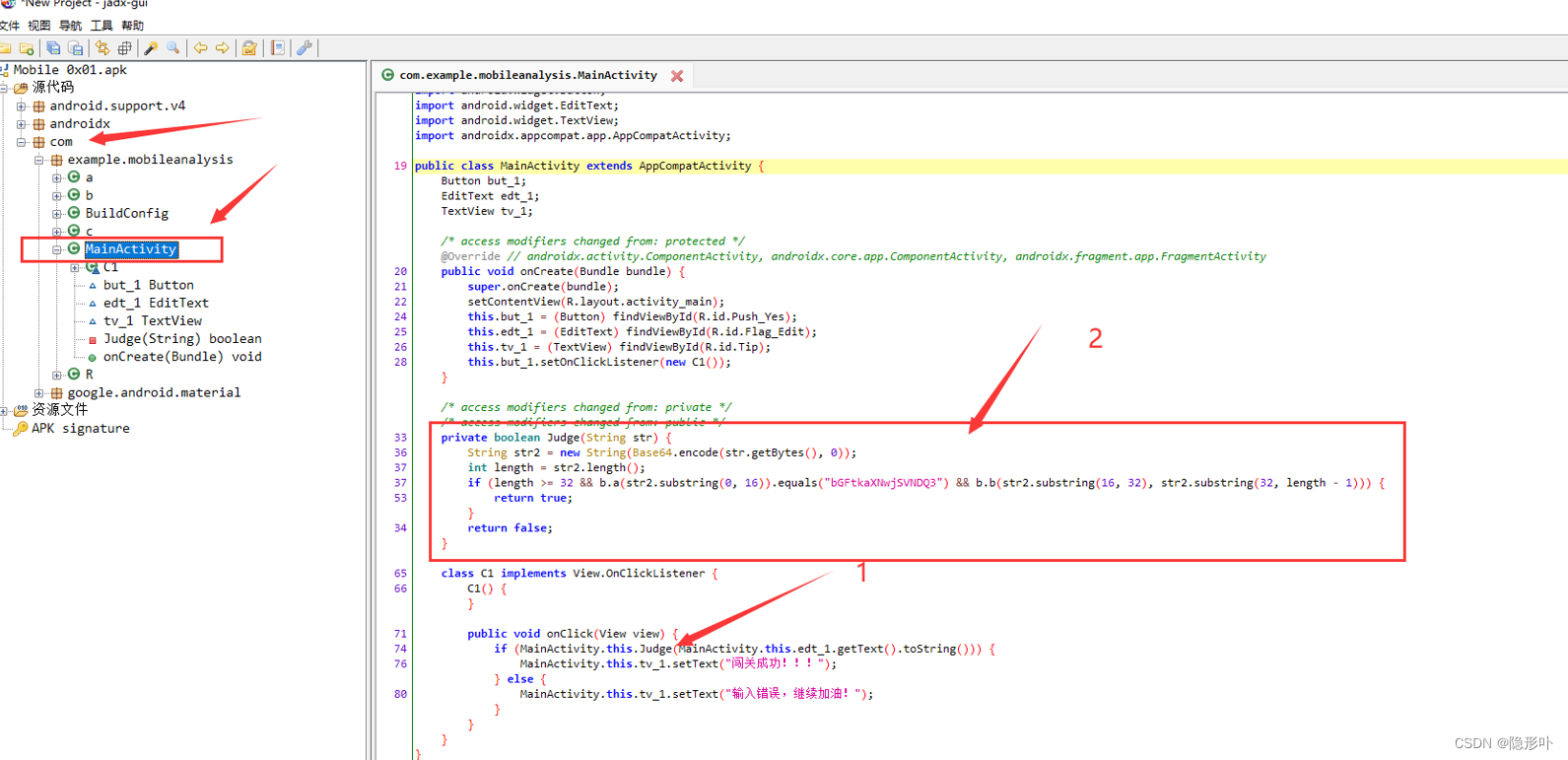This screenshot has height=760, width=1568.
Task: Switch to com.example.mobileanalysis.MainActivity tab
Action: click(528, 75)
